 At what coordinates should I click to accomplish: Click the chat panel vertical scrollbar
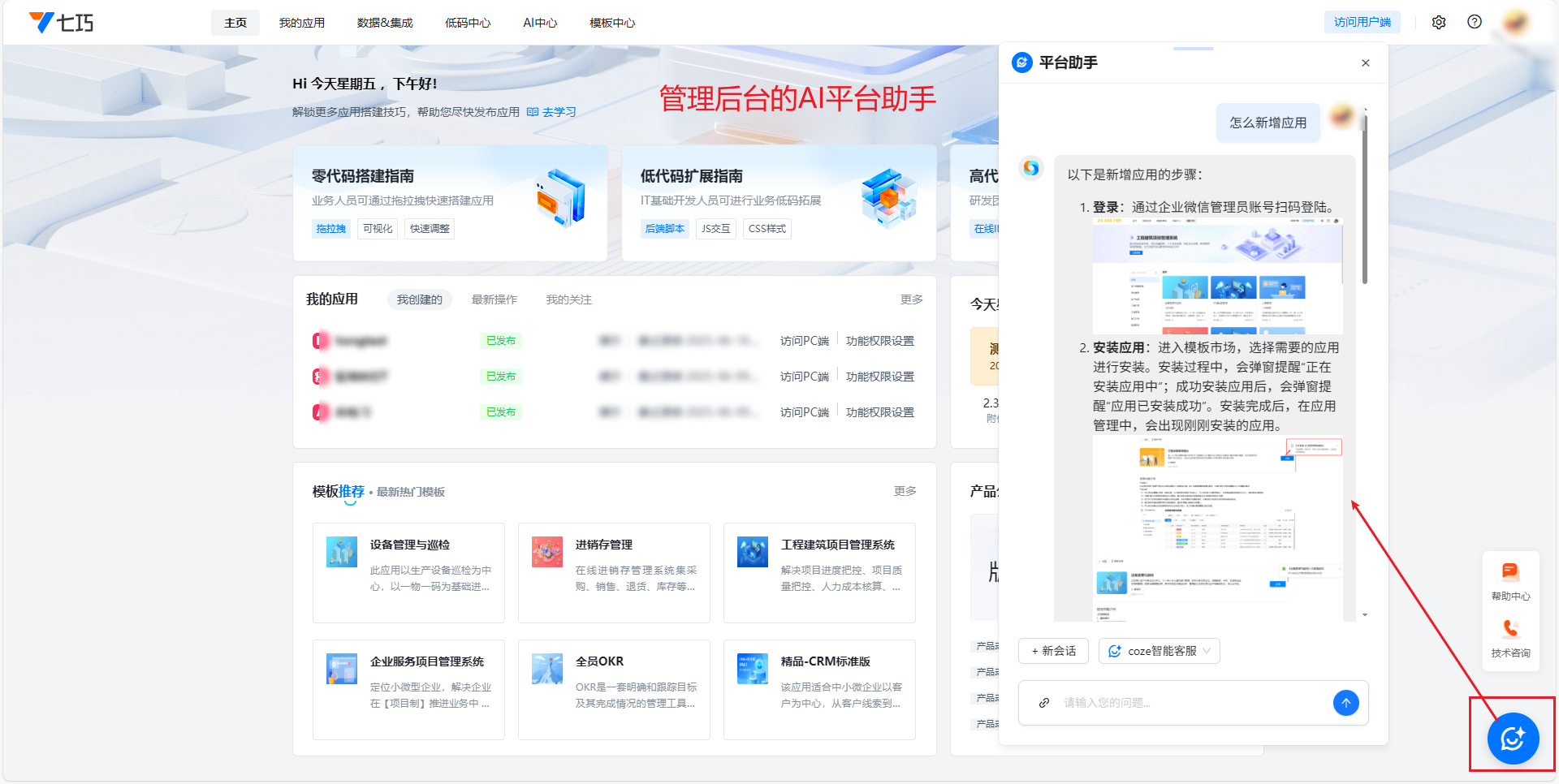(x=1364, y=203)
